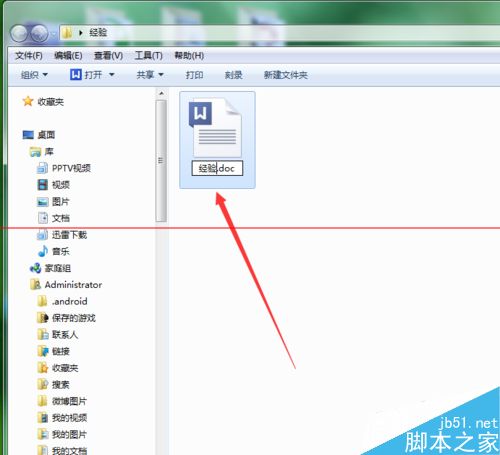Image resolution: width=500 pixels, height=455 pixels.
Task: Open the 组织 dropdown menu
Action: [34, 75]
